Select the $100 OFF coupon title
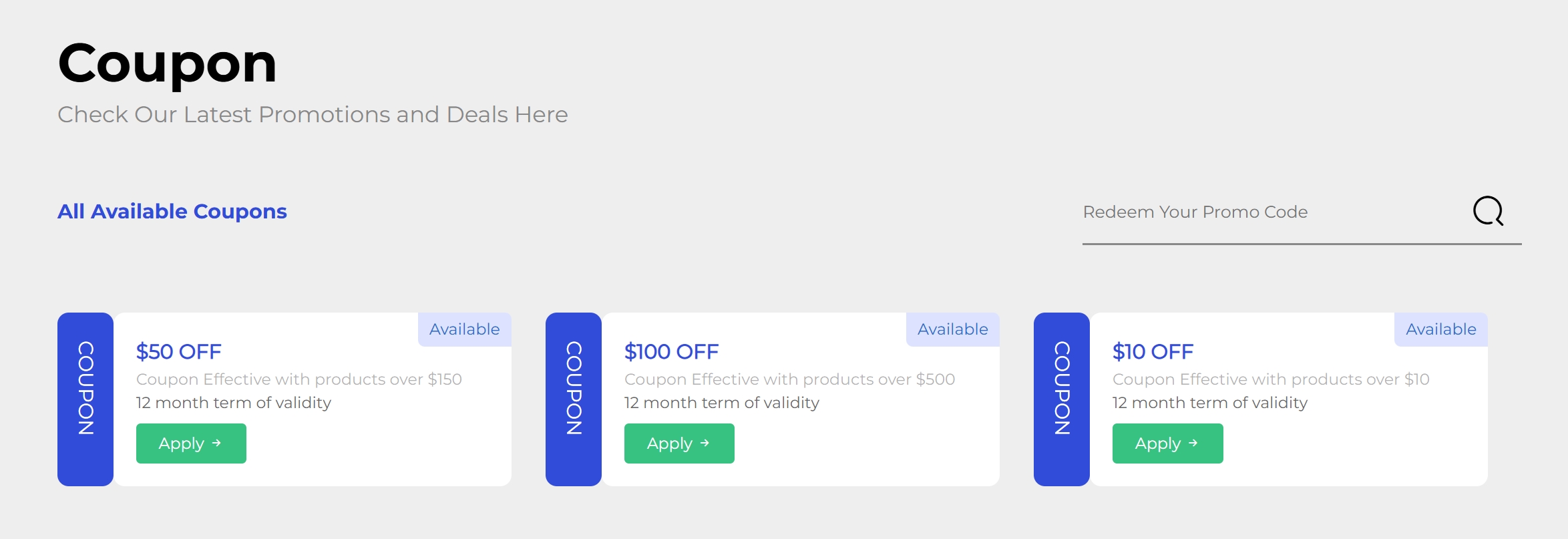1568x539 pixels. coord(671,351)
